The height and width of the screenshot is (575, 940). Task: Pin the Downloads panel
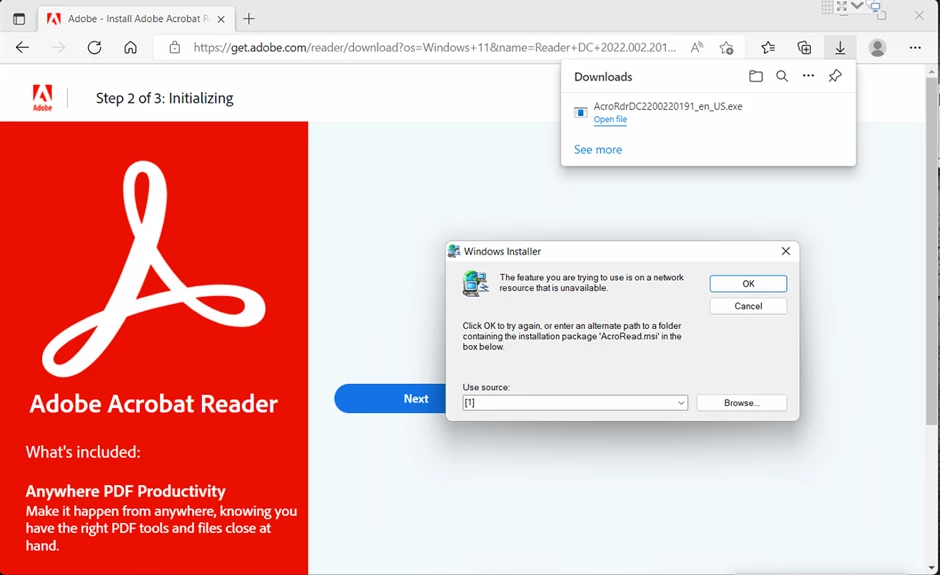834,76
